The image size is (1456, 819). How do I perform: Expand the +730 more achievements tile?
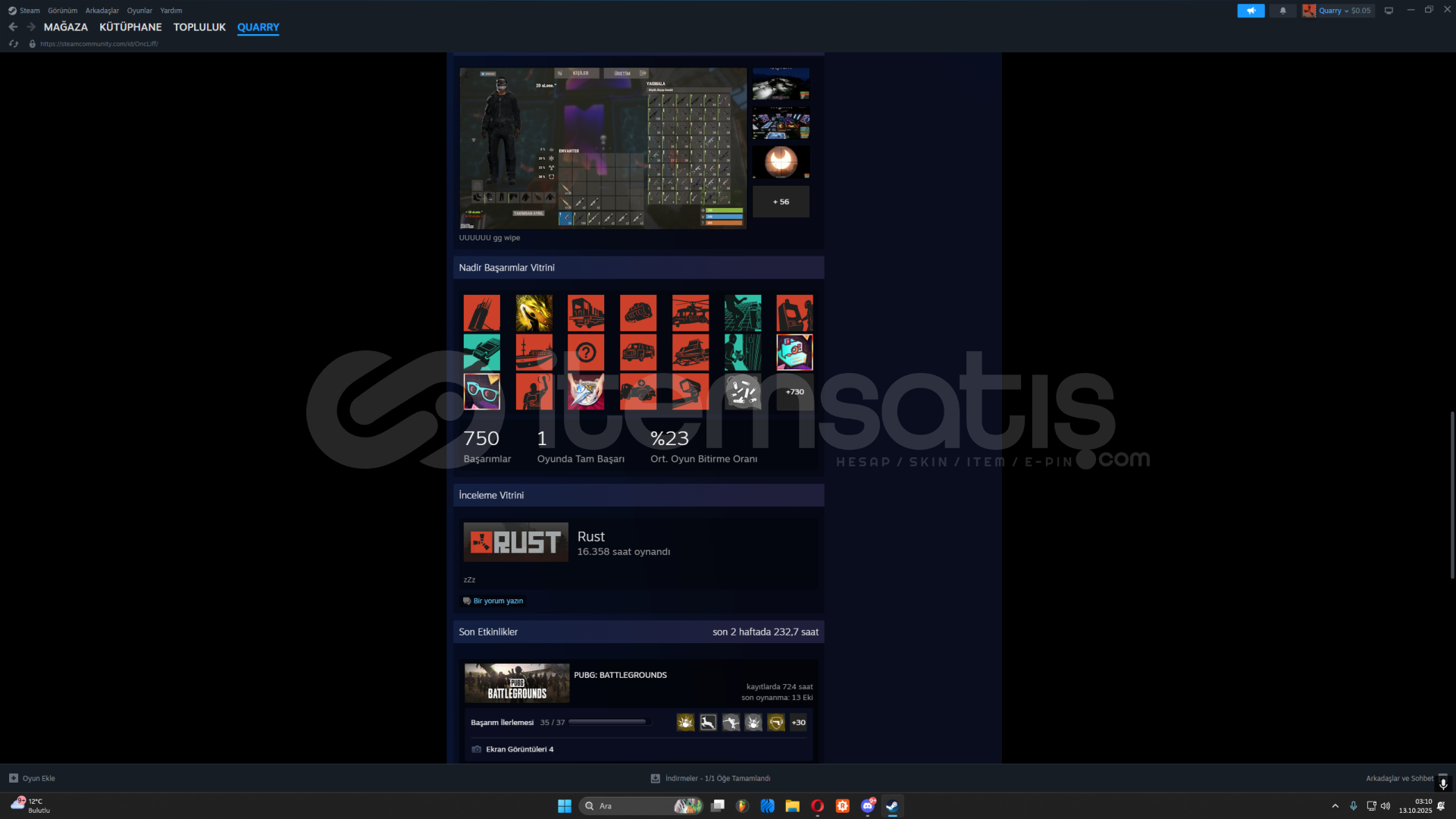click(x=794, y=392)
